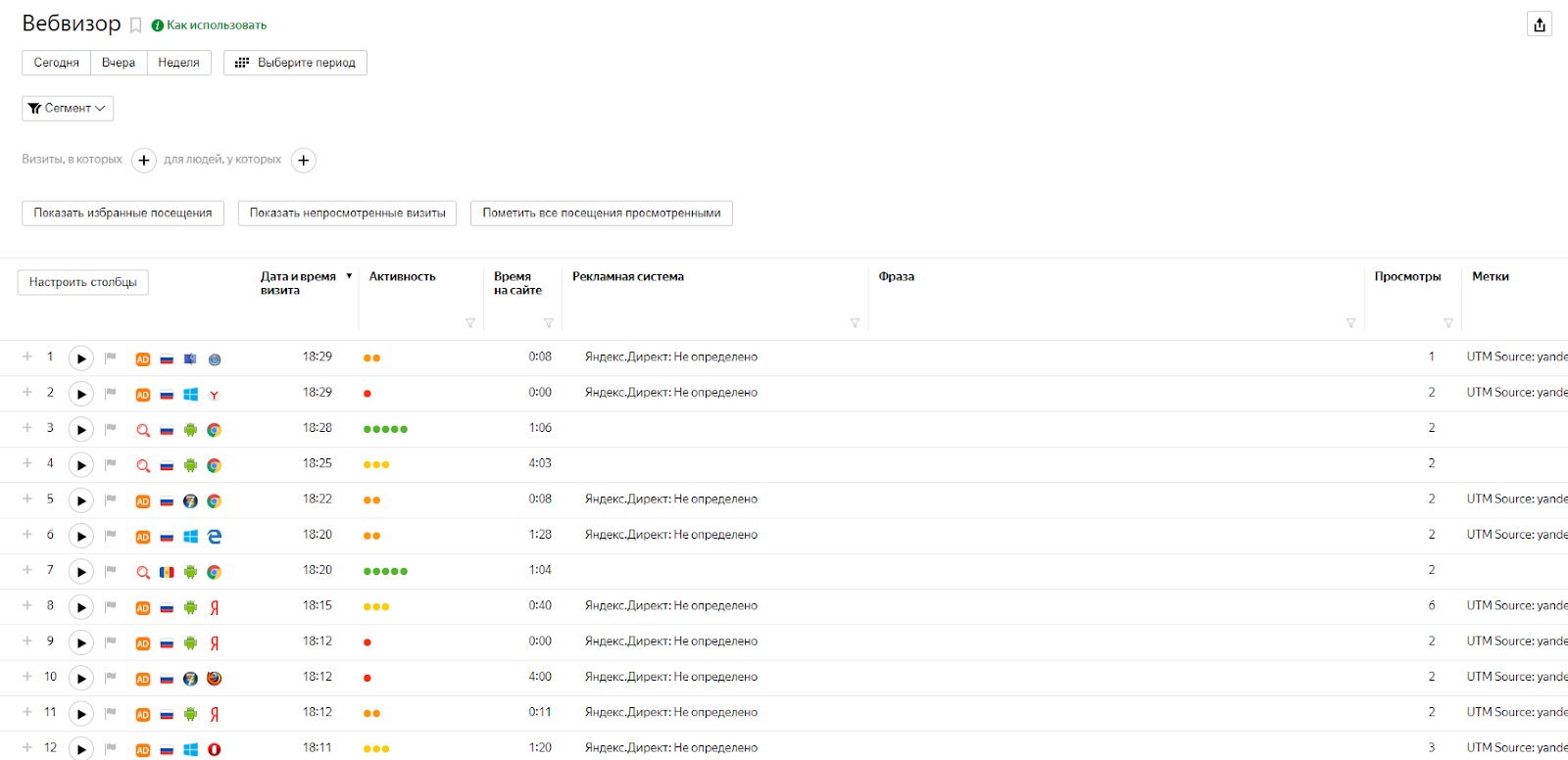Open filter for Просмотры column
The height and width of the screenshot is (760, 1568).
(x=1448, y=323)
